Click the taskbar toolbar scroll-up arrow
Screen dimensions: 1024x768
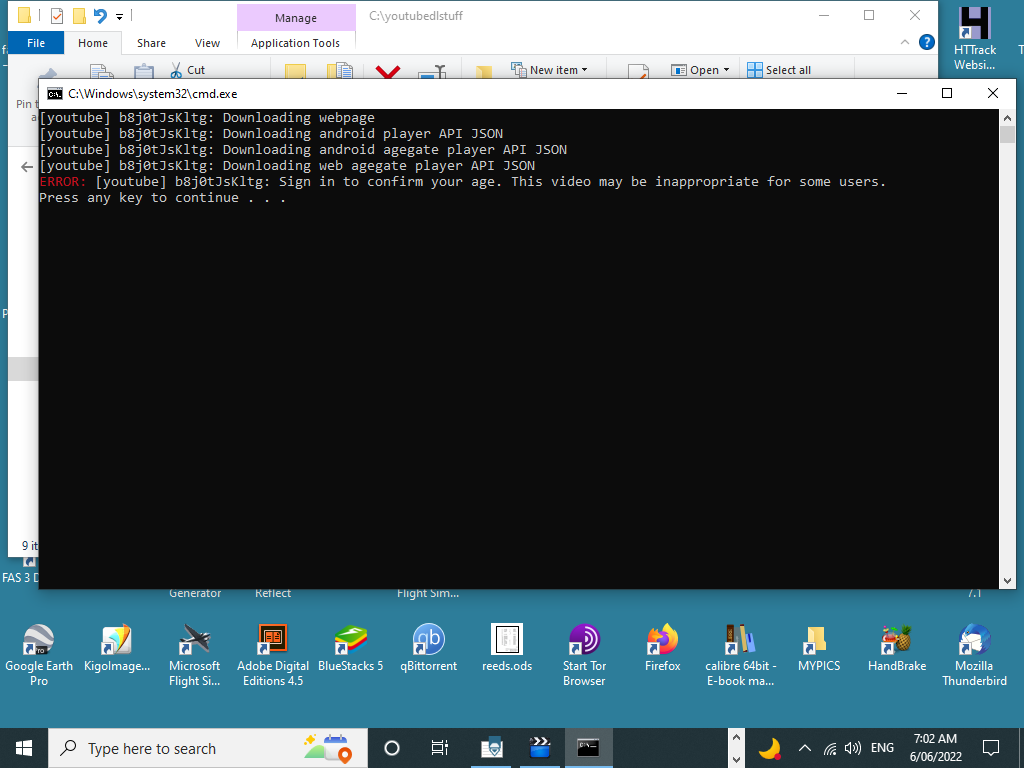[736, 737]
